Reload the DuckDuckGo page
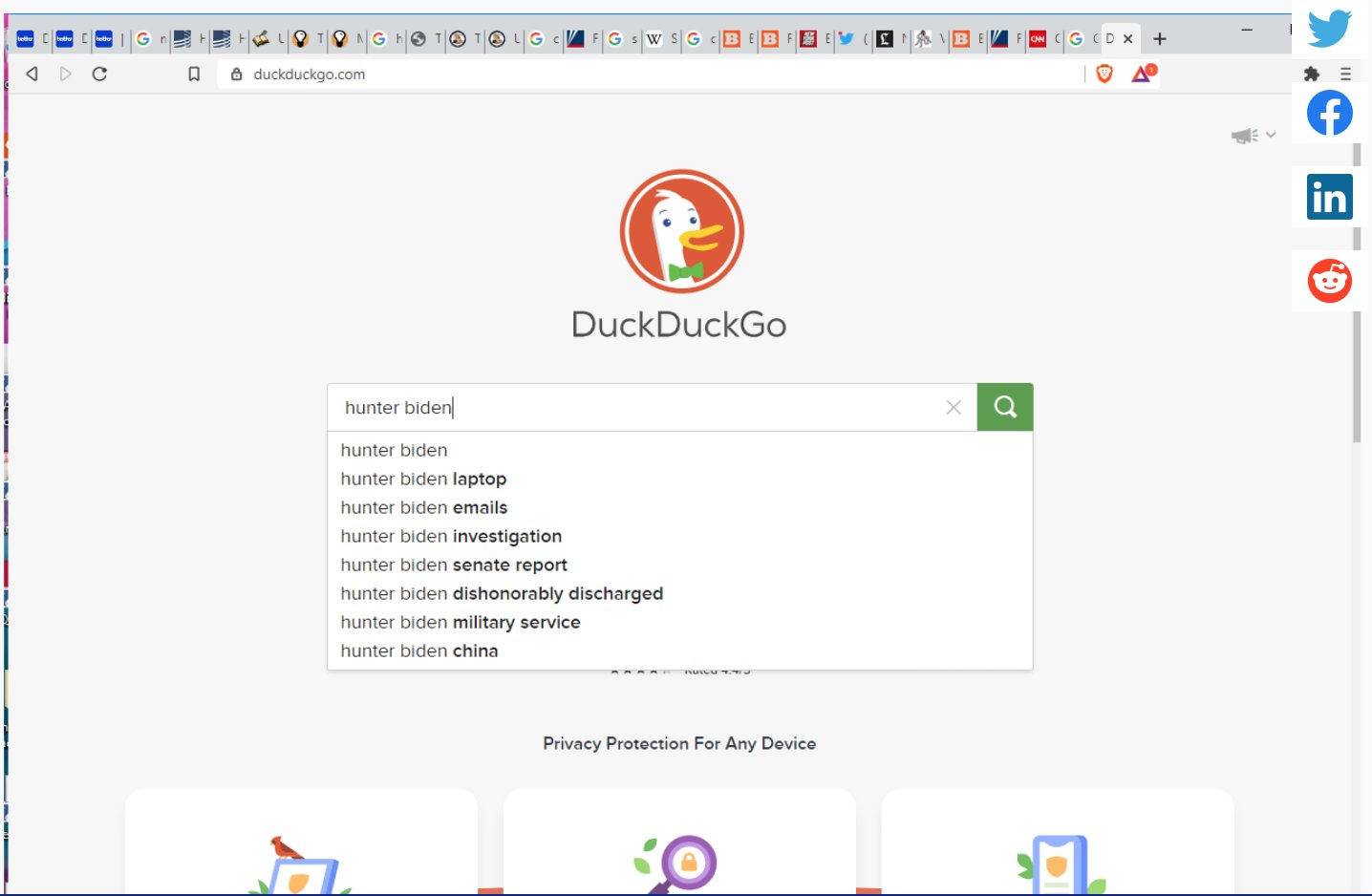1372x896 pixels. point(99,74)
